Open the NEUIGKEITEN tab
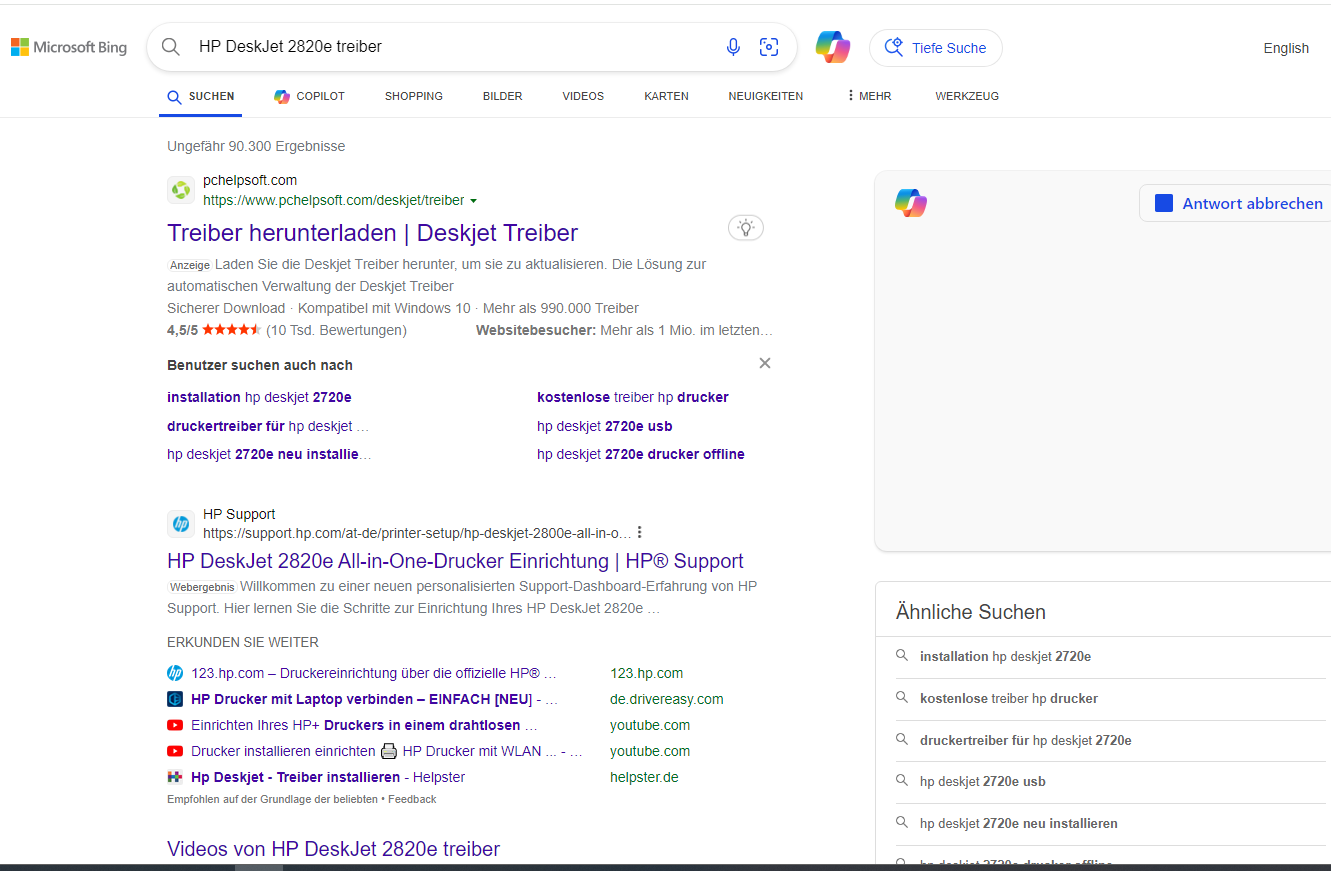1331x871 pixels. point(766,97)
